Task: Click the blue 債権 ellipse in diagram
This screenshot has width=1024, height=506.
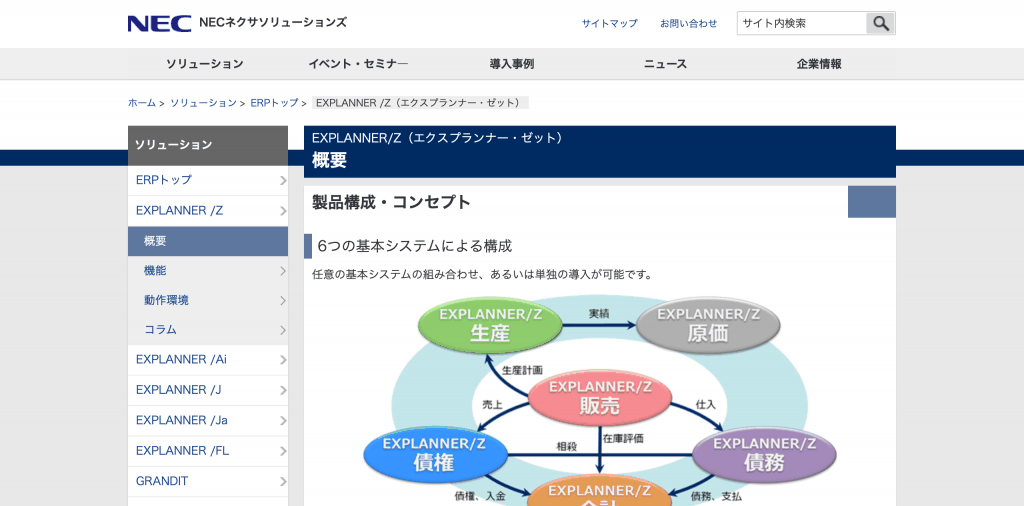Action: click(434, 453)
